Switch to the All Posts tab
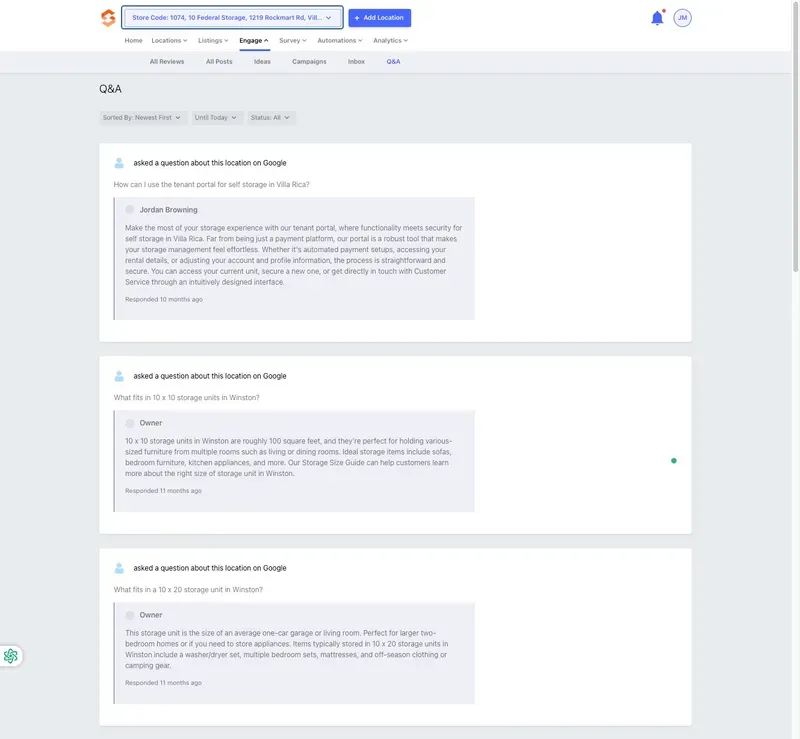Screen dimensions: 800x739 [x=219, y=62]
